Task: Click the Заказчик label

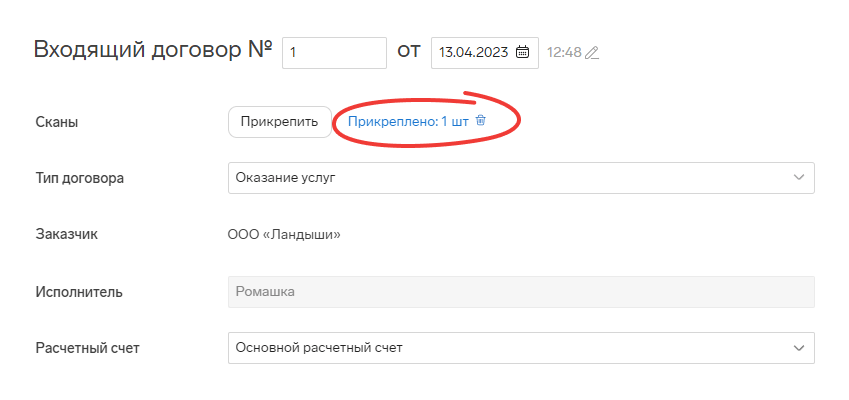Action: coord(67,235)
